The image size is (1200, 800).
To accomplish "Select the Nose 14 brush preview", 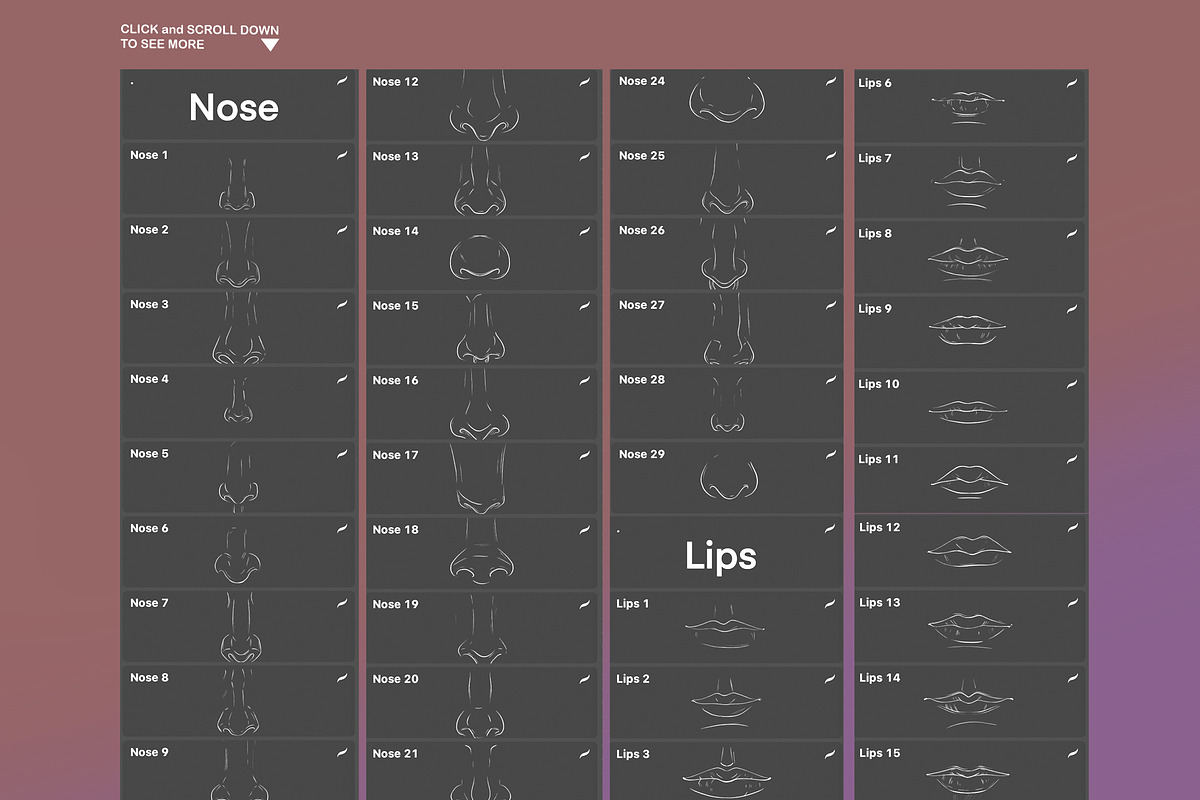I will click(481, 257).
